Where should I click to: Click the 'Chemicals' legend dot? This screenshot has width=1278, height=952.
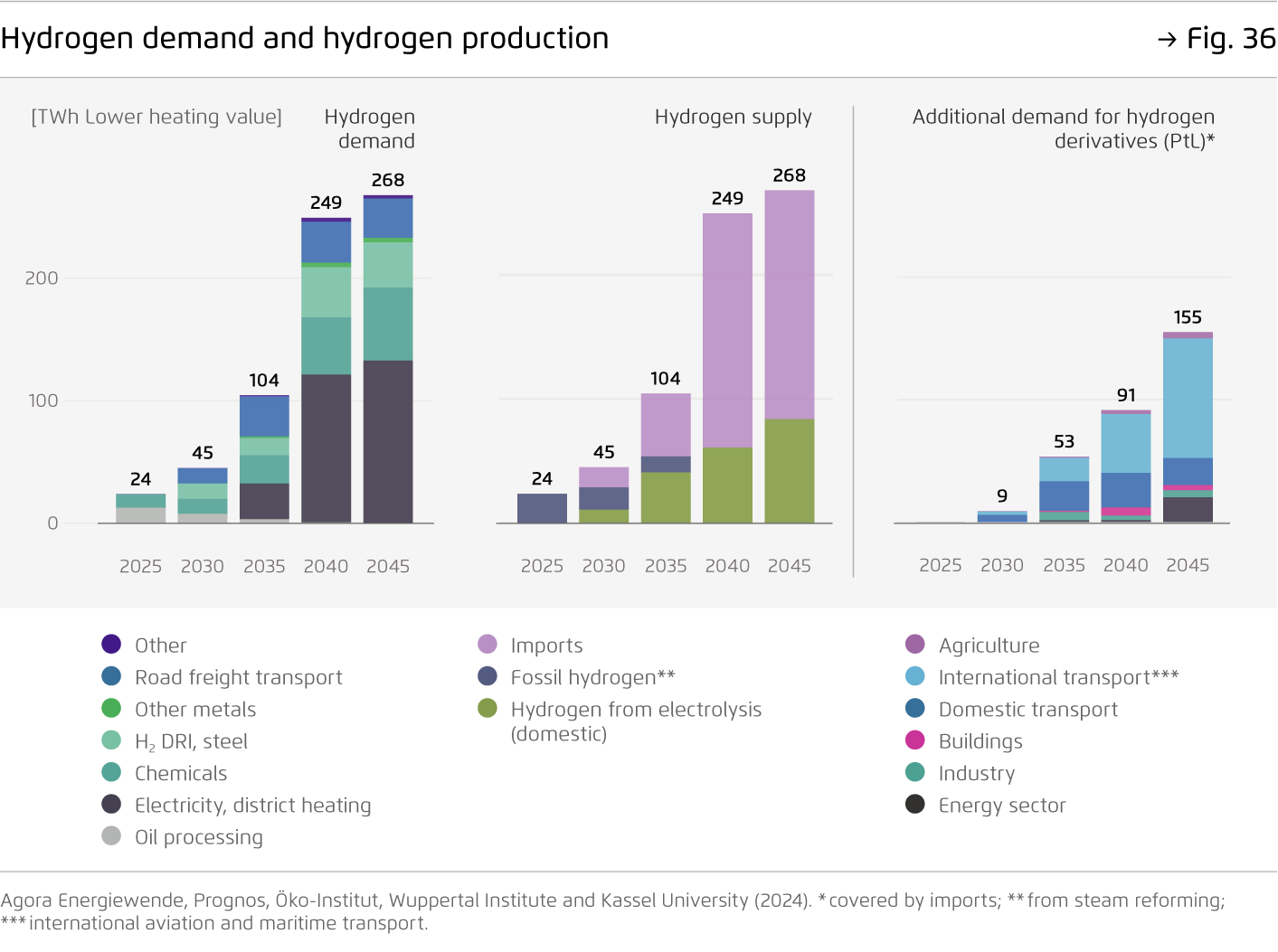pos(111,772)
